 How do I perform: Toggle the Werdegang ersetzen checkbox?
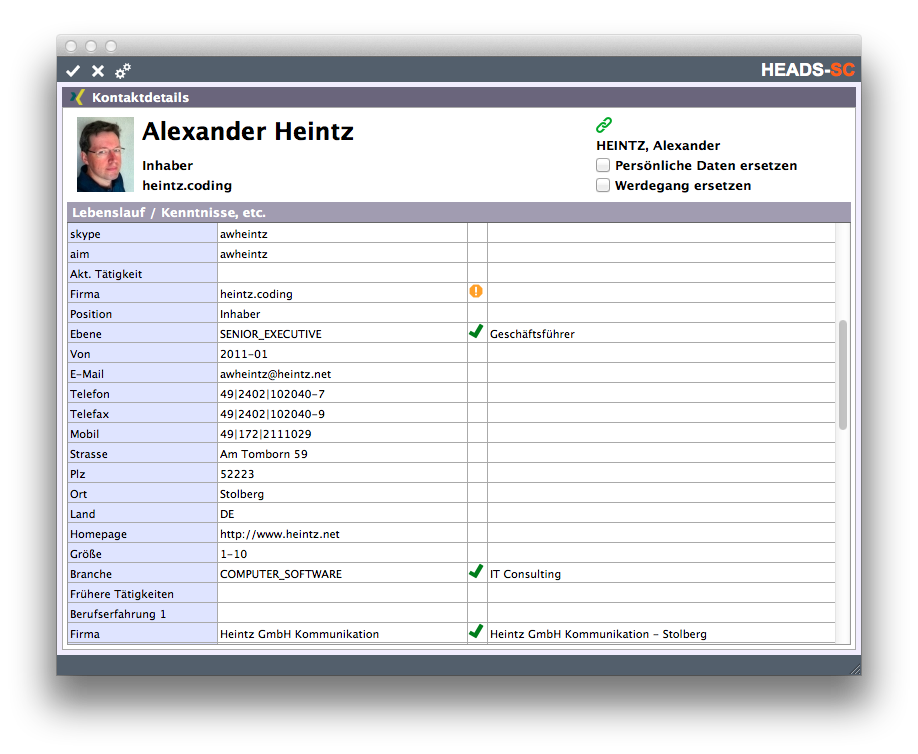click(603, 185)
